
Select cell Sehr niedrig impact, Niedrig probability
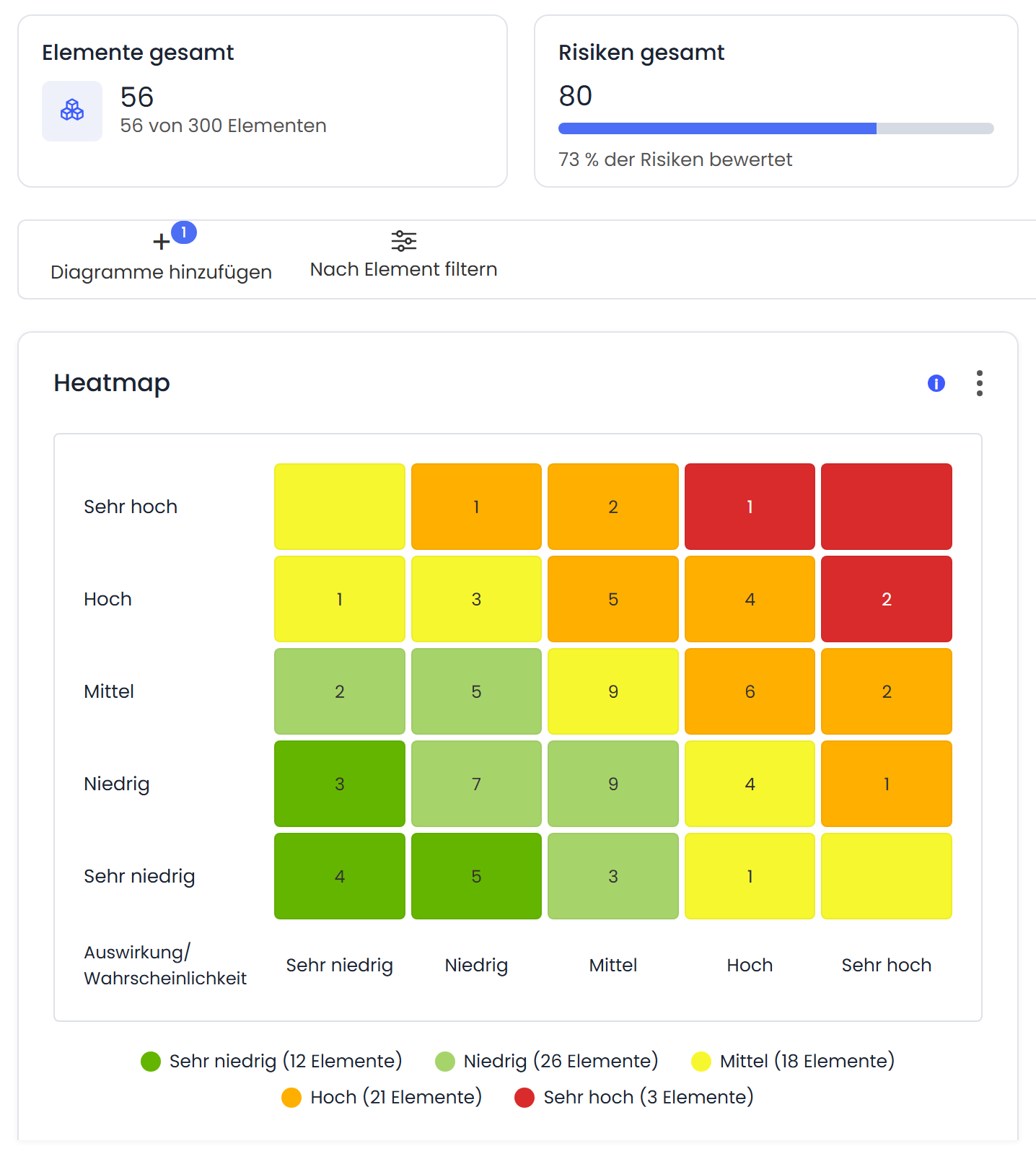[476, 876]
